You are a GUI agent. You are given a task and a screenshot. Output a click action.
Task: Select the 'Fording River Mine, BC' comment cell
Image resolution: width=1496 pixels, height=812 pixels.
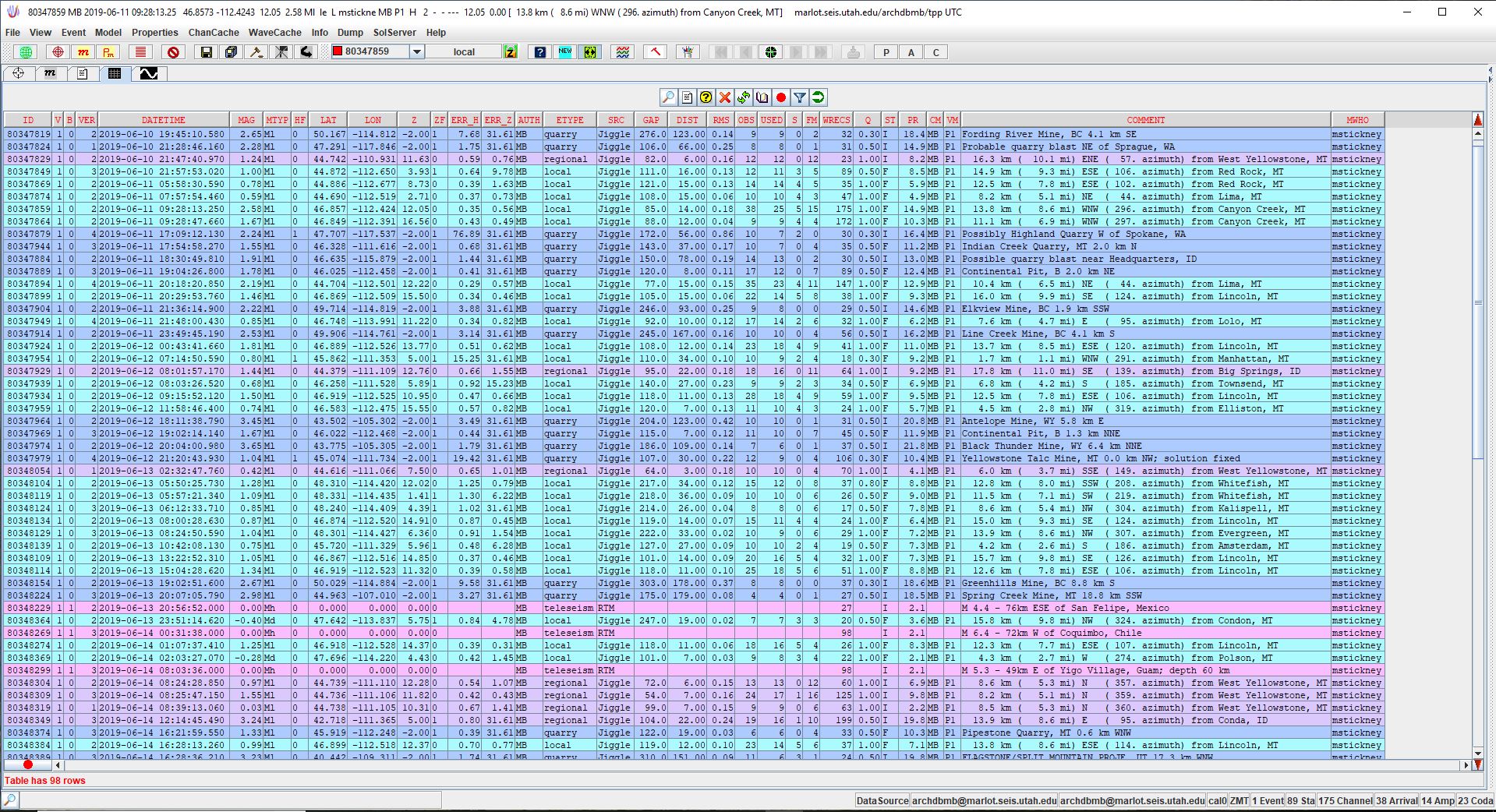click(x=1145, y=134)
